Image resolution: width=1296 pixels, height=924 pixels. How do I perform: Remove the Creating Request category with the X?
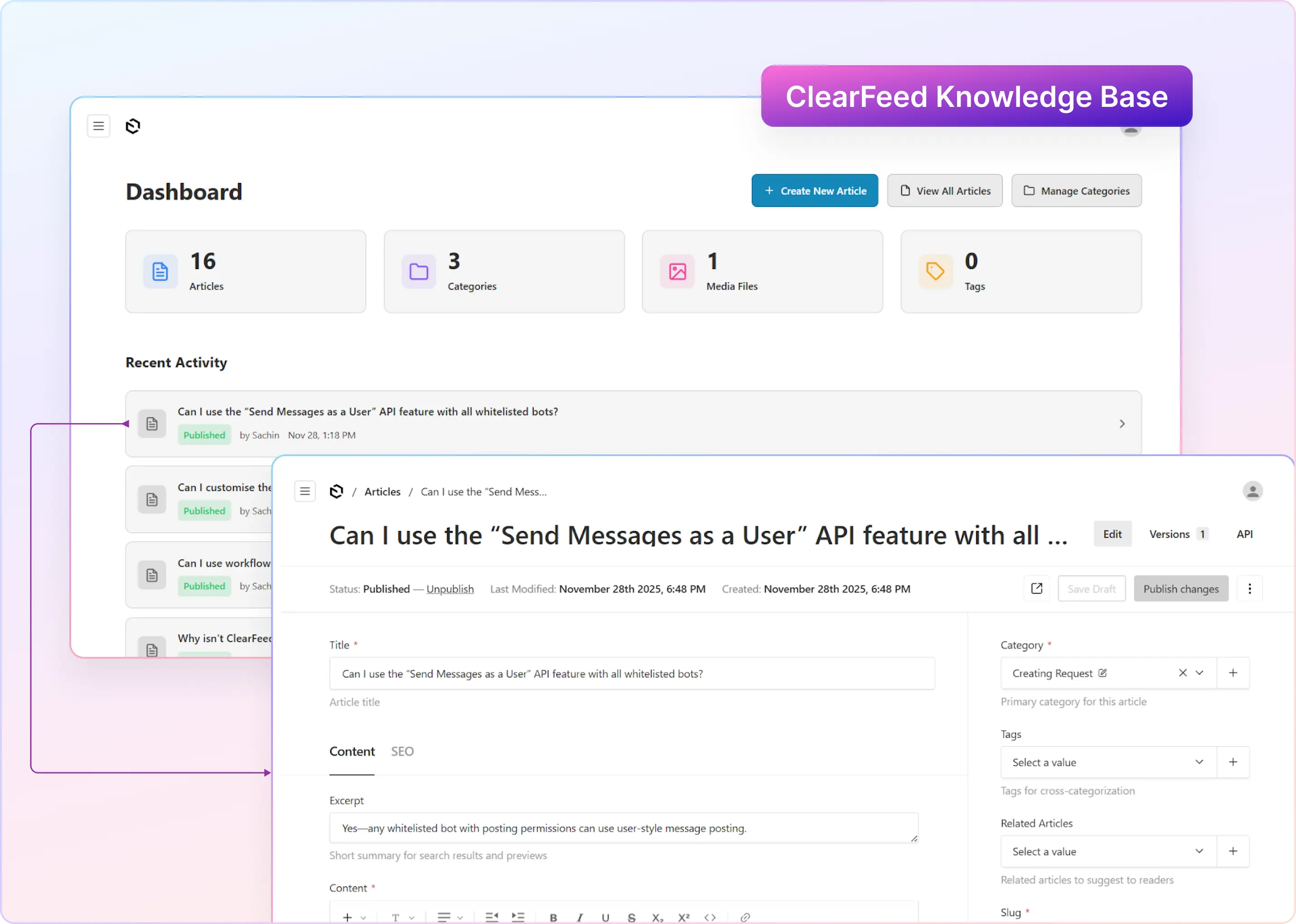point(1183,673)
